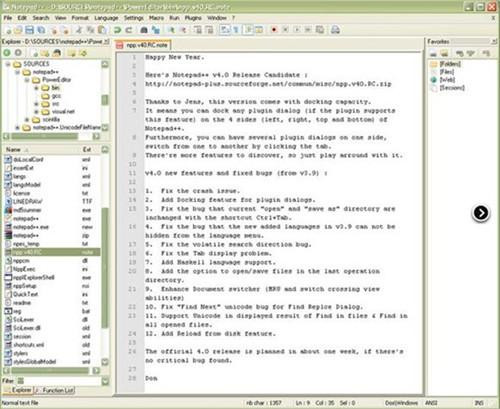
Task: Expand the scintilla folder node
Action: coord(27,120)
